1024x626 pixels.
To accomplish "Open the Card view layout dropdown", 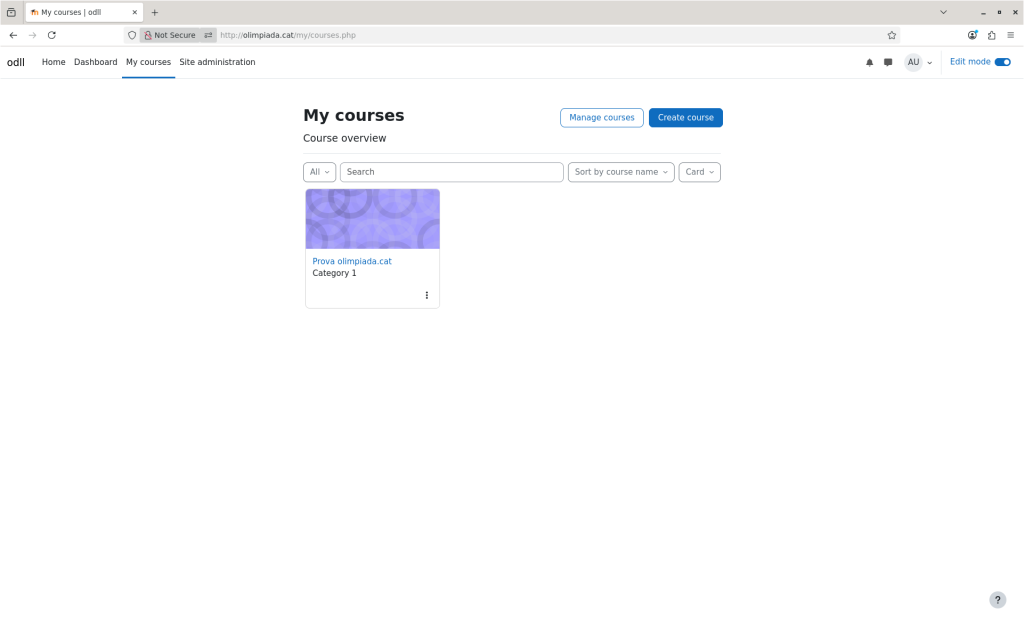I will [x=699, y=172].
